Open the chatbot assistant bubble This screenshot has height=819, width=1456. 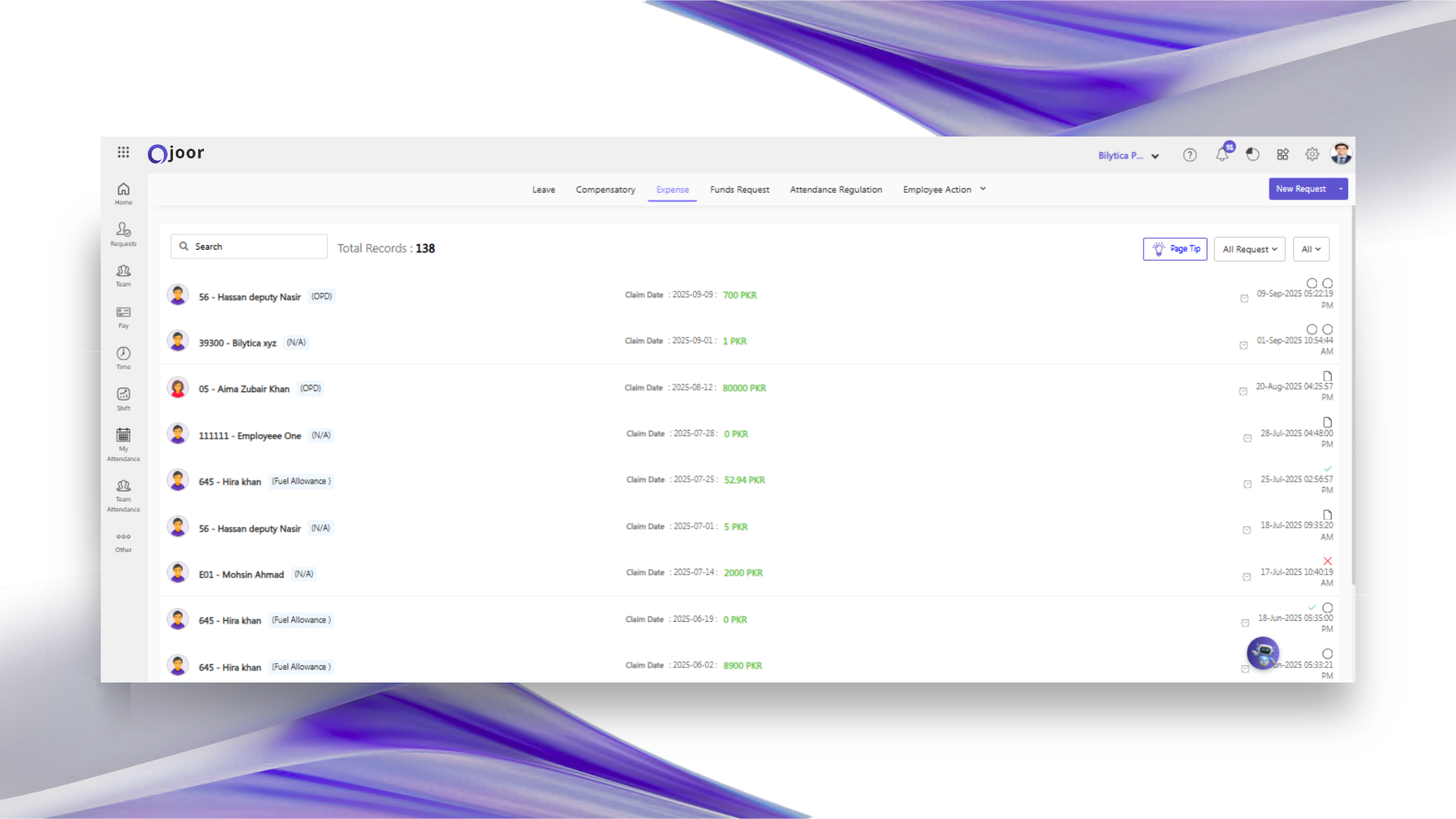coord(1263,652)
